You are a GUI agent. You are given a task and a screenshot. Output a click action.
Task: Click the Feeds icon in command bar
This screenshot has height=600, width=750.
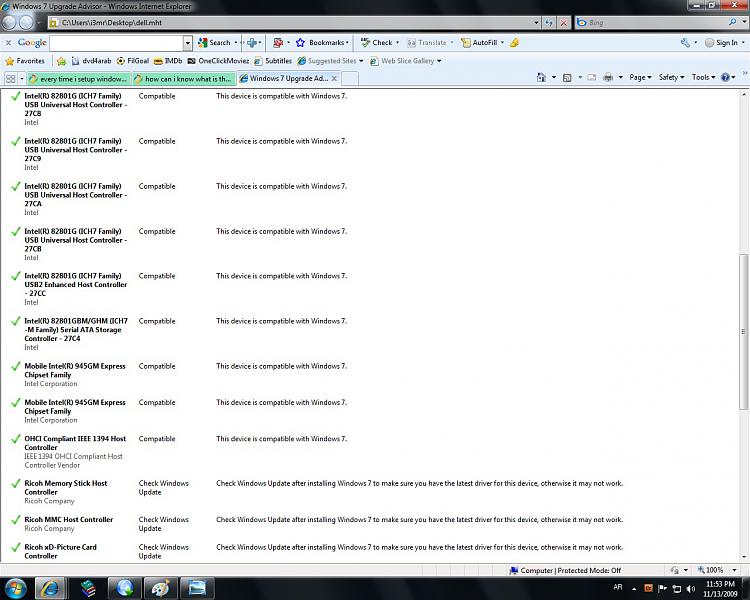pos(567,77)
